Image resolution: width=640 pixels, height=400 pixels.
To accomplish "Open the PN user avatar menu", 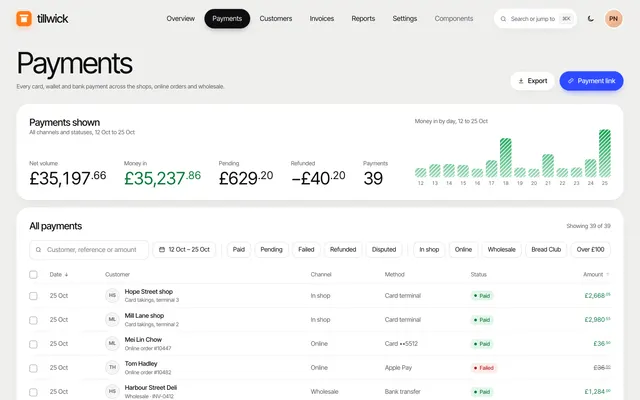I will (x=613, y=18).
